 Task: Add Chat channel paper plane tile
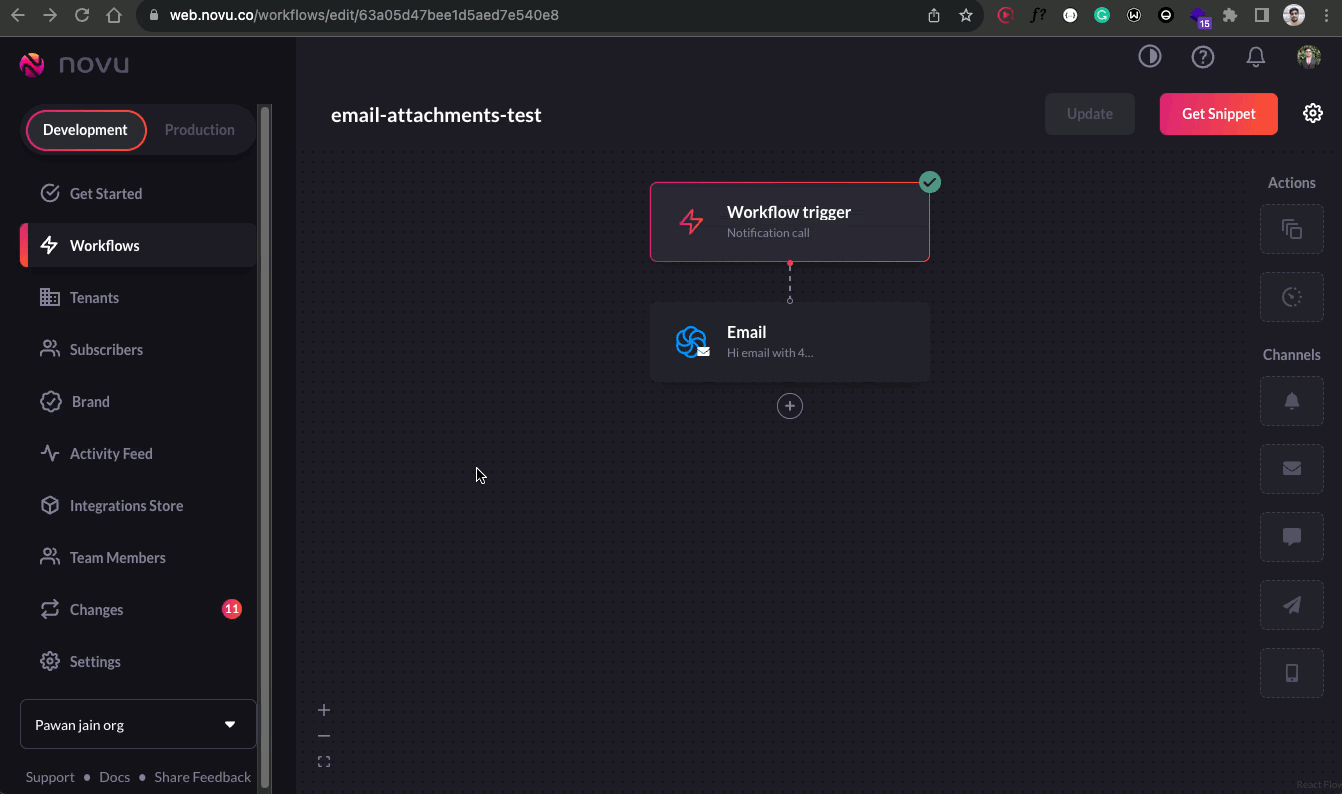click(x=1292, y=605)
